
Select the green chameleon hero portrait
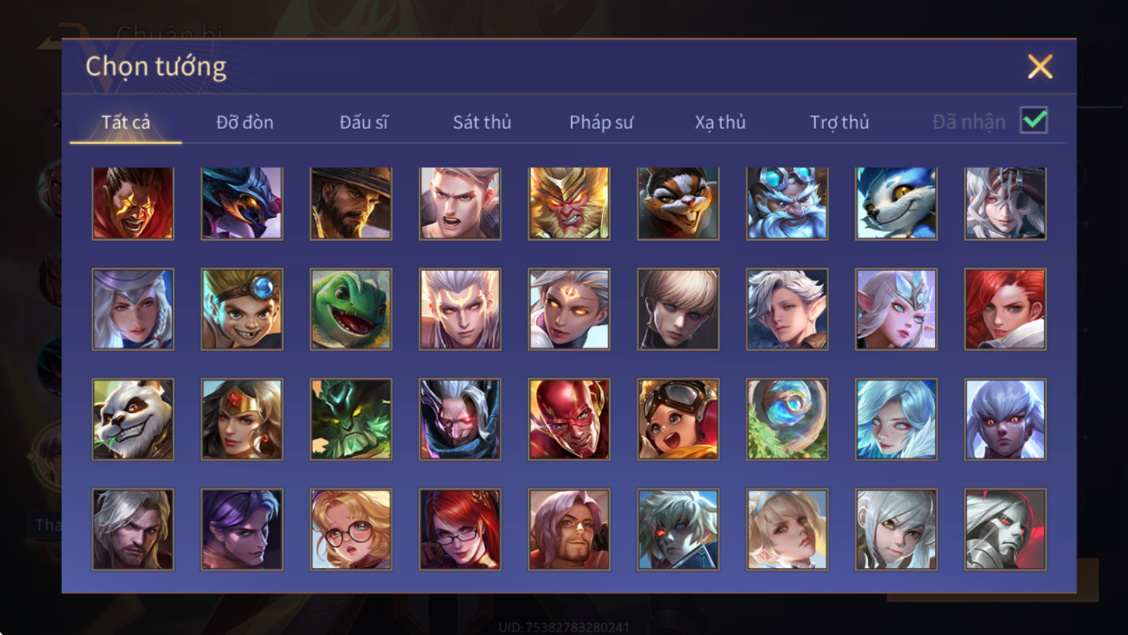pos(351,309)
